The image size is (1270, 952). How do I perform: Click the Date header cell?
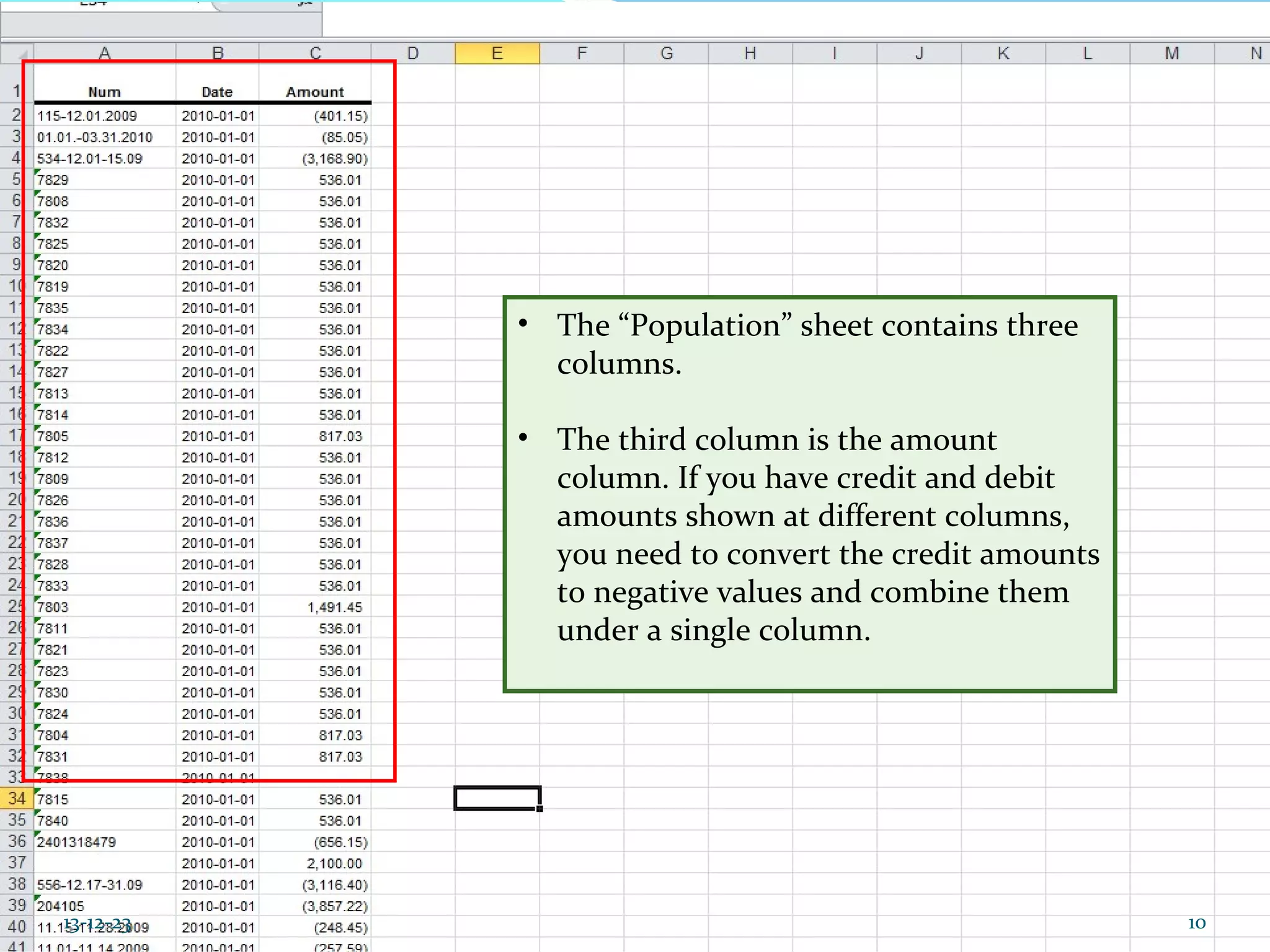tap(217, 92)
